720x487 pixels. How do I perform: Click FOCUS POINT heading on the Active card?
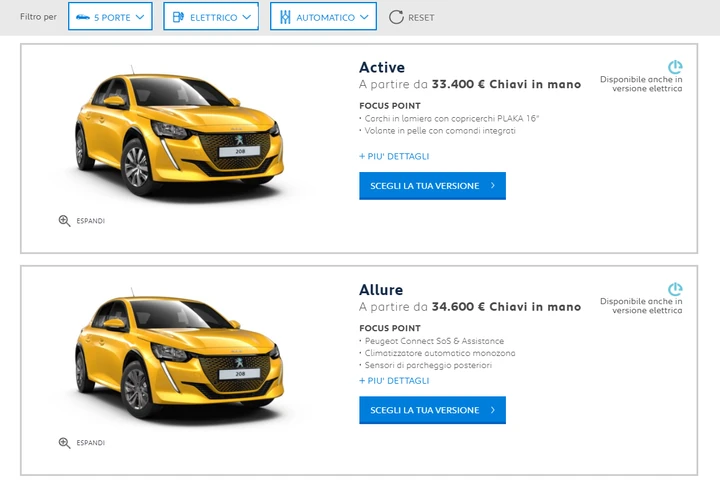pyautogui.click(x=390, y=106)
